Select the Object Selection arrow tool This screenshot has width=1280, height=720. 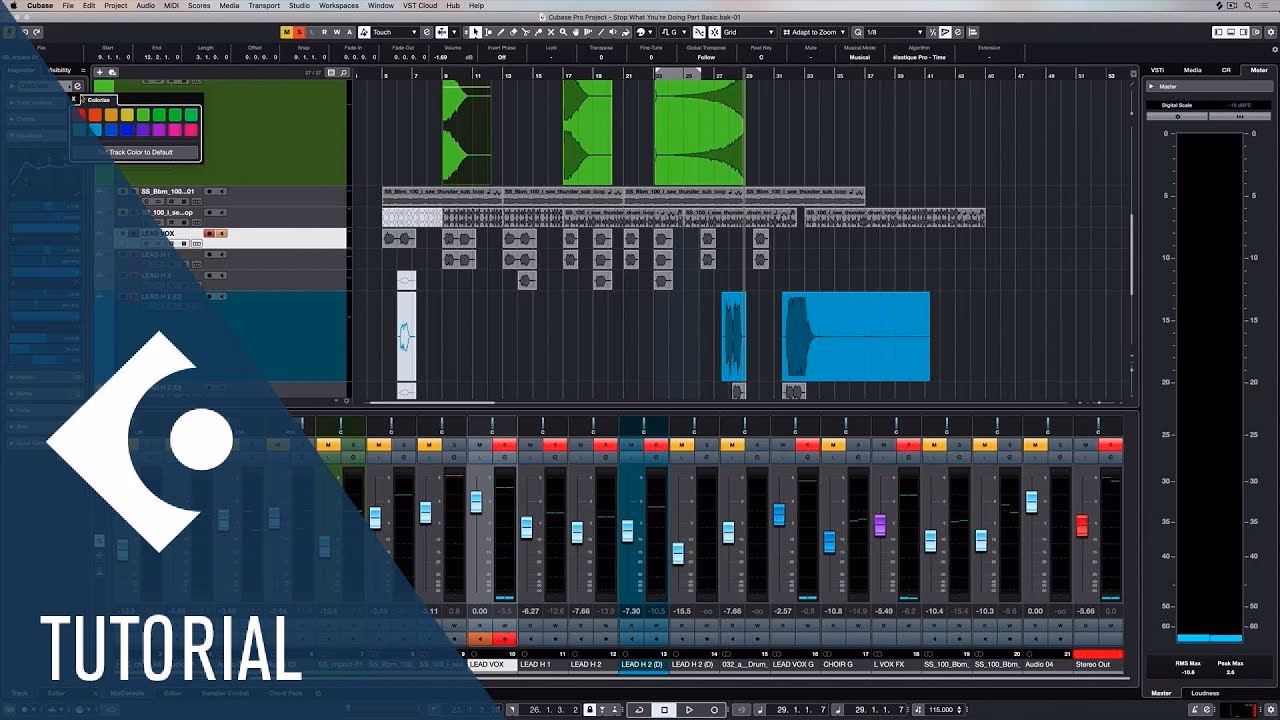[475, 32]
